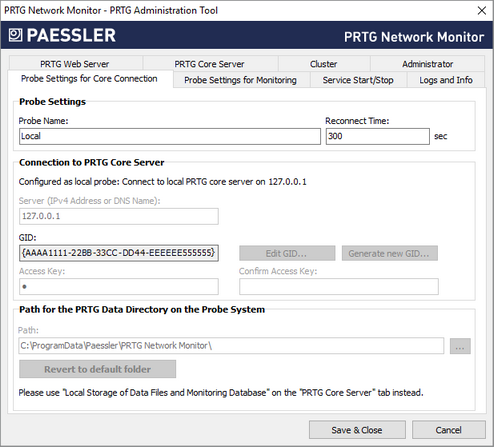Cancel the administration tool dialog
The image size is (494, 447).
click(448, 430)
